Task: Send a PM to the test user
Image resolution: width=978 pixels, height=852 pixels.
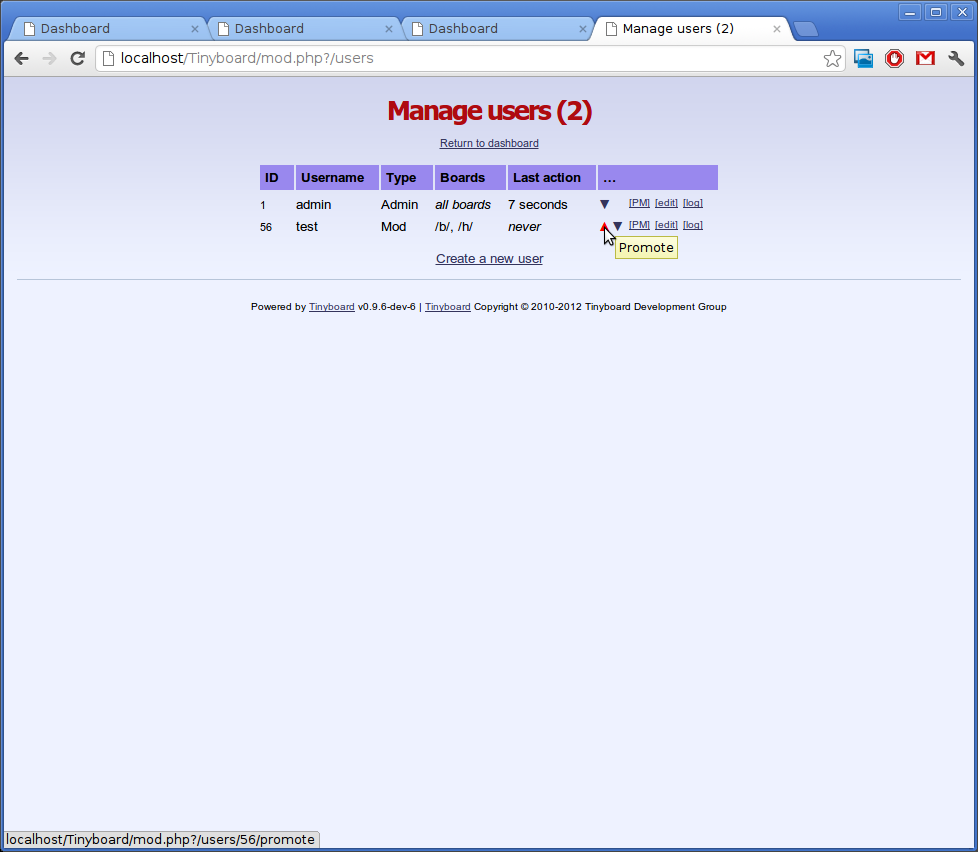Action: pyautogui.click(x=639, y=225)
